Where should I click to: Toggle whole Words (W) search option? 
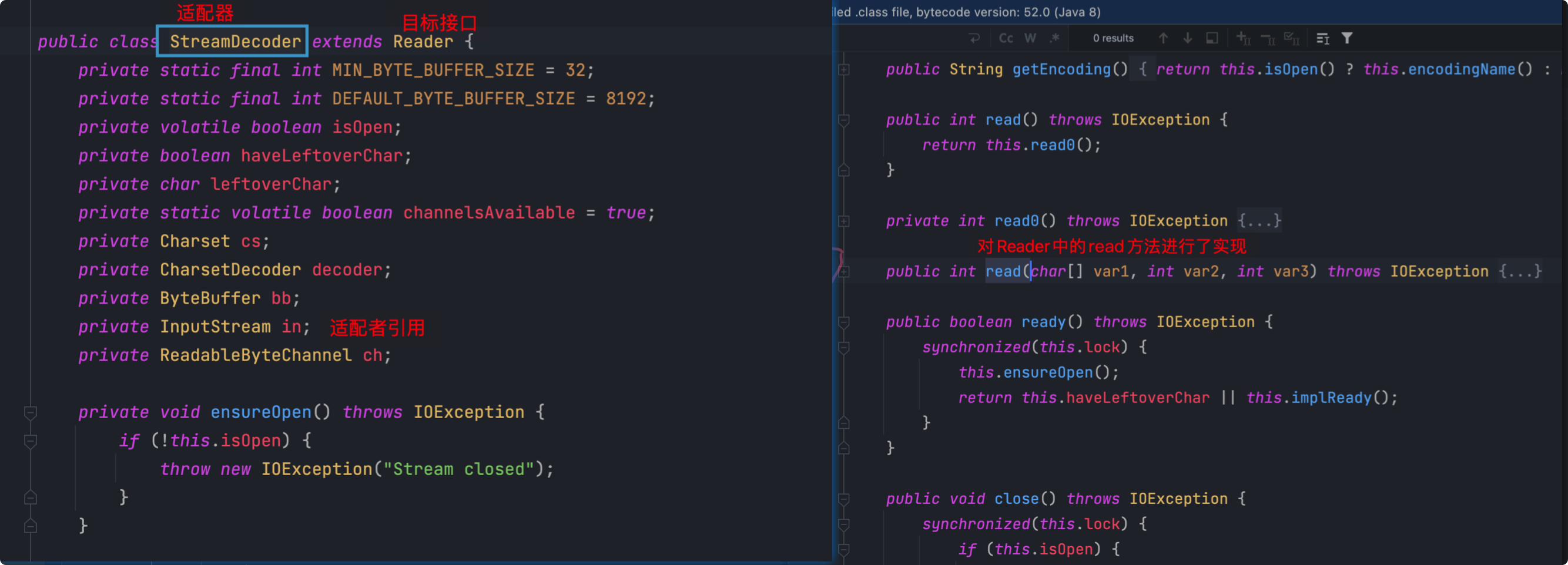coord(1030,38)
